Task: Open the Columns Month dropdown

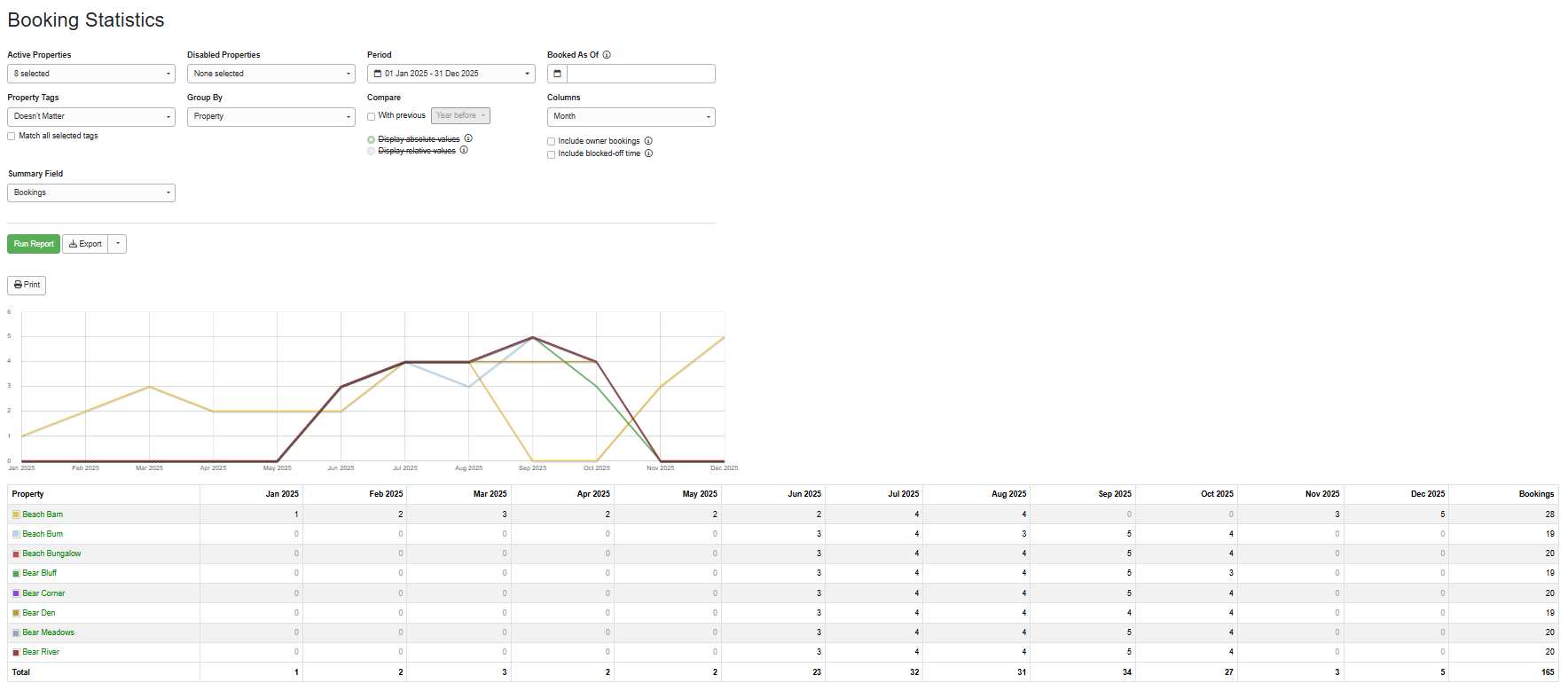Action: [631, 116]
